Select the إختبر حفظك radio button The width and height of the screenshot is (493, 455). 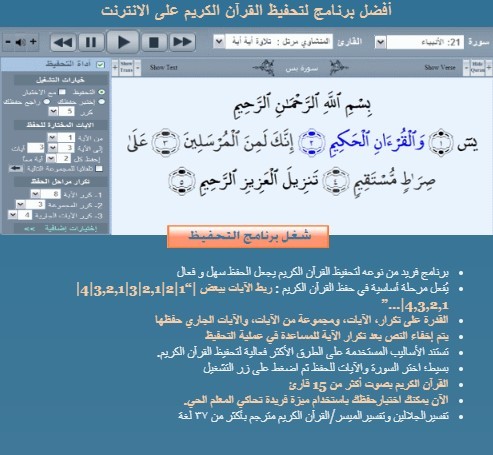point(102,102)
